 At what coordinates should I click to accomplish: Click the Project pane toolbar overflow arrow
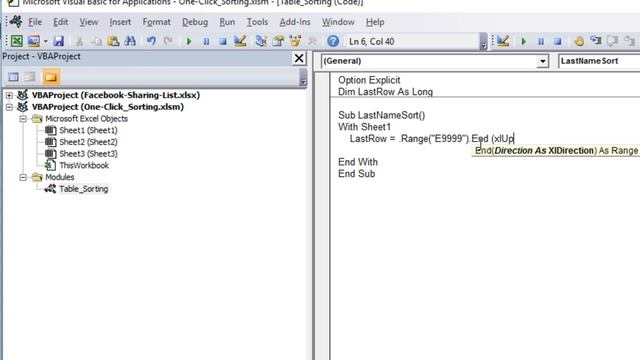[303, 77]
